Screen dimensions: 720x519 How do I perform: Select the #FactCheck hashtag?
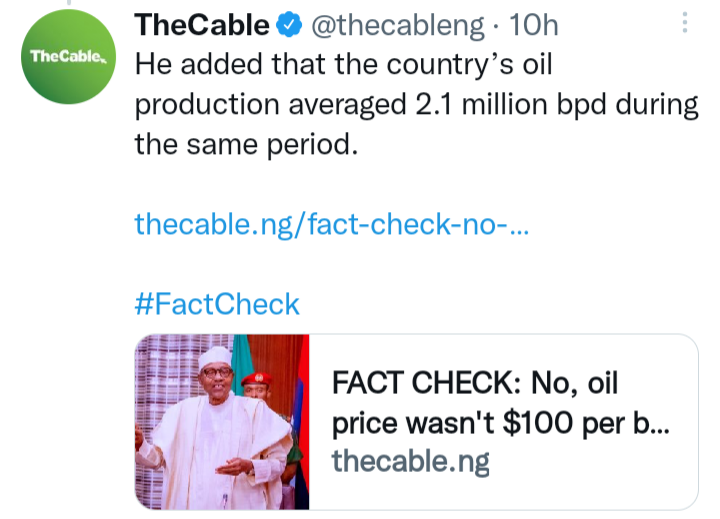click(x=217, y=303)
